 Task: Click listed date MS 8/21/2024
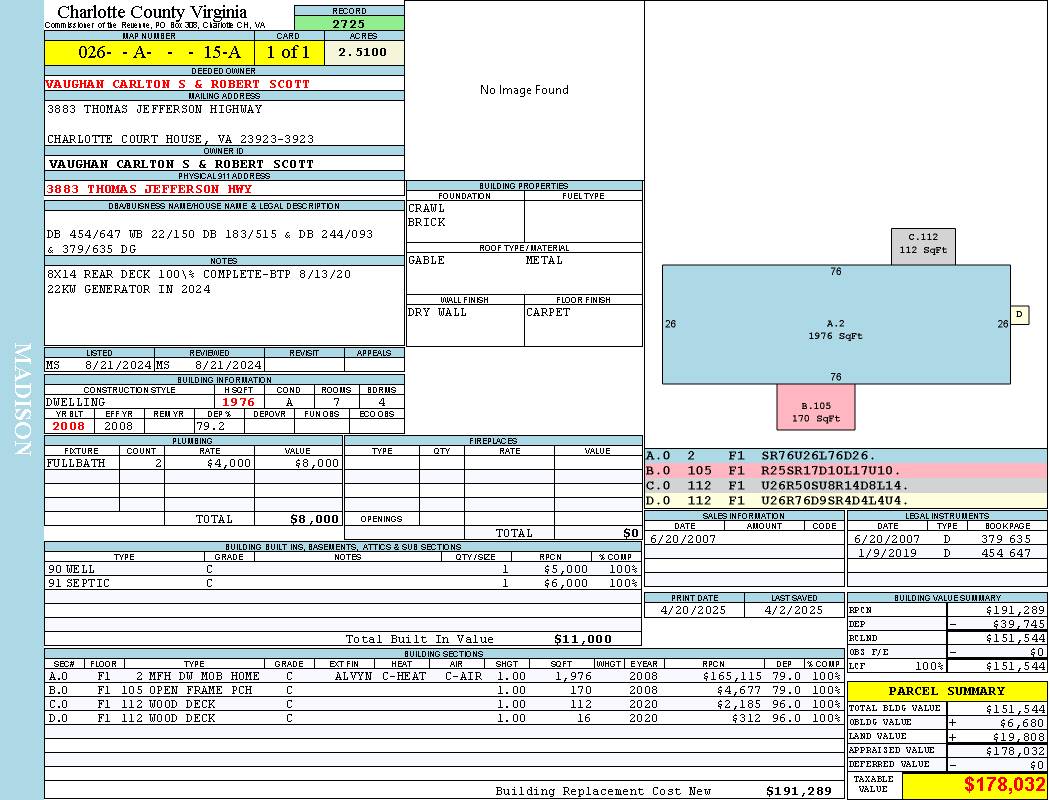[99, 366]
